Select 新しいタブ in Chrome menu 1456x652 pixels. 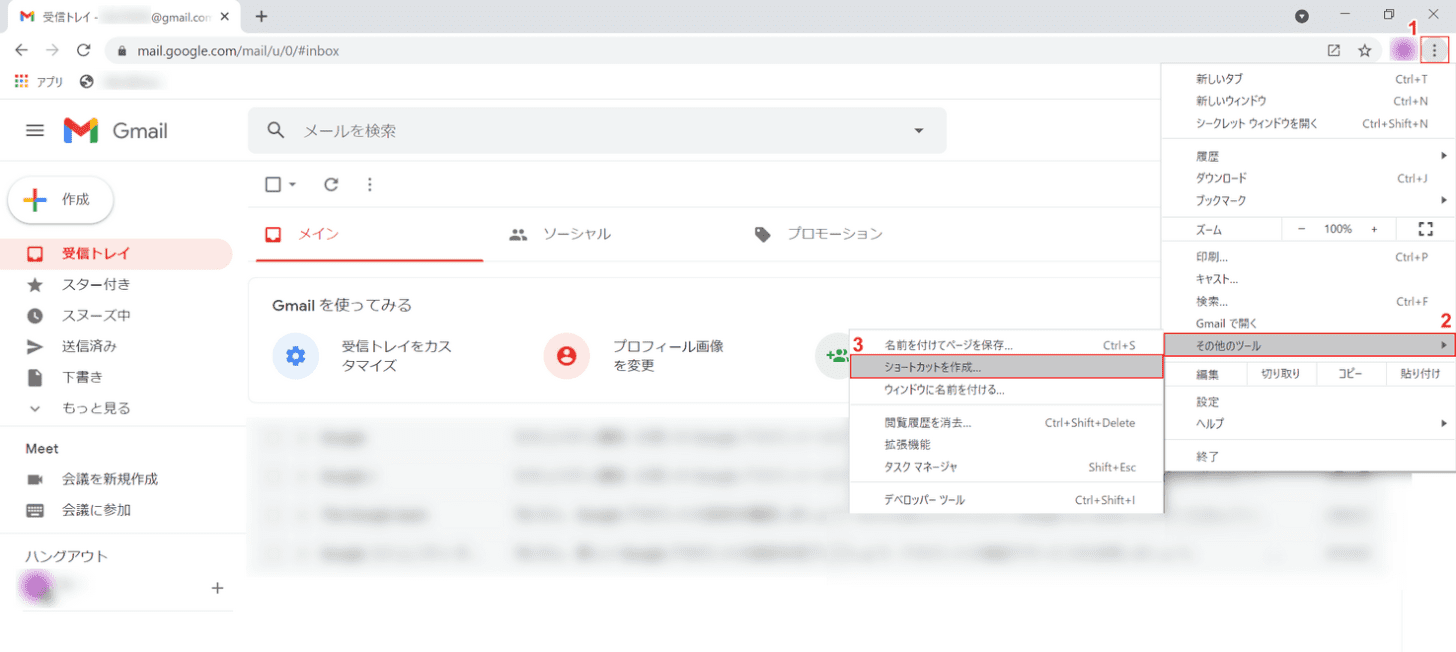pyautogui.click(x=1309, y=78)
